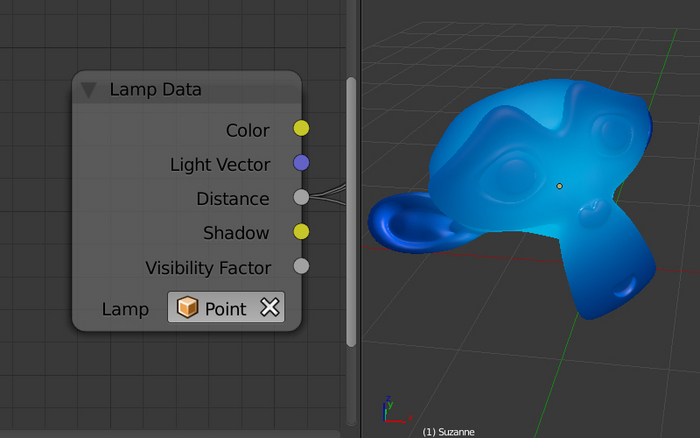Click the Lamp Data node title
Viewport: 700px width, 438px height.
[155, 90]
